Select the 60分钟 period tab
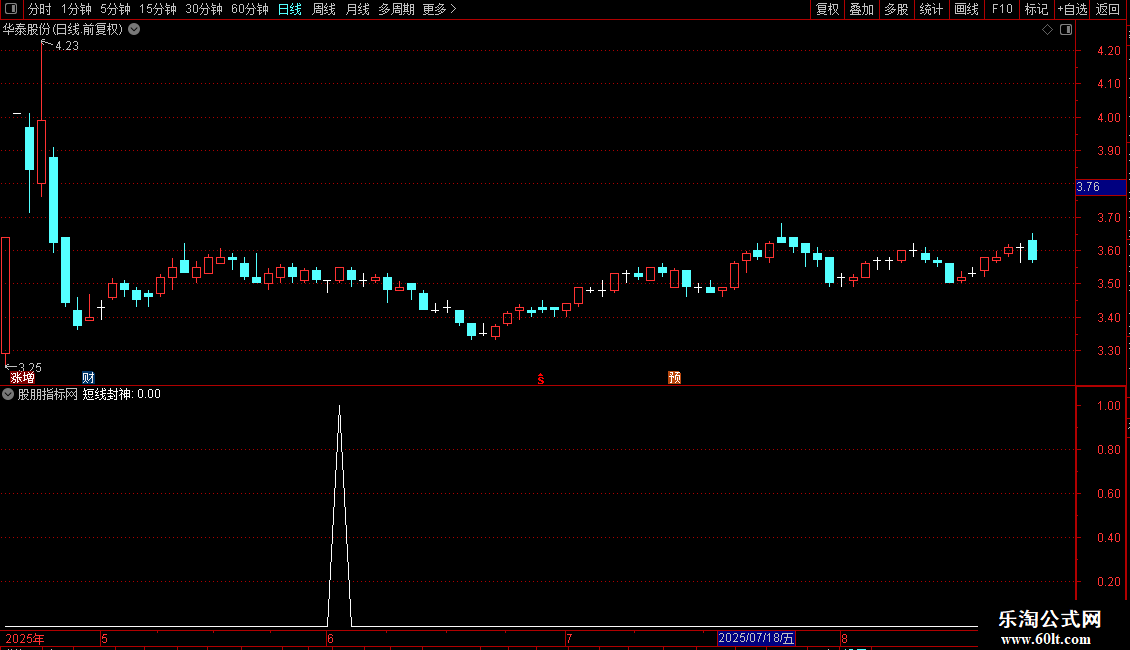 point(250,9)
